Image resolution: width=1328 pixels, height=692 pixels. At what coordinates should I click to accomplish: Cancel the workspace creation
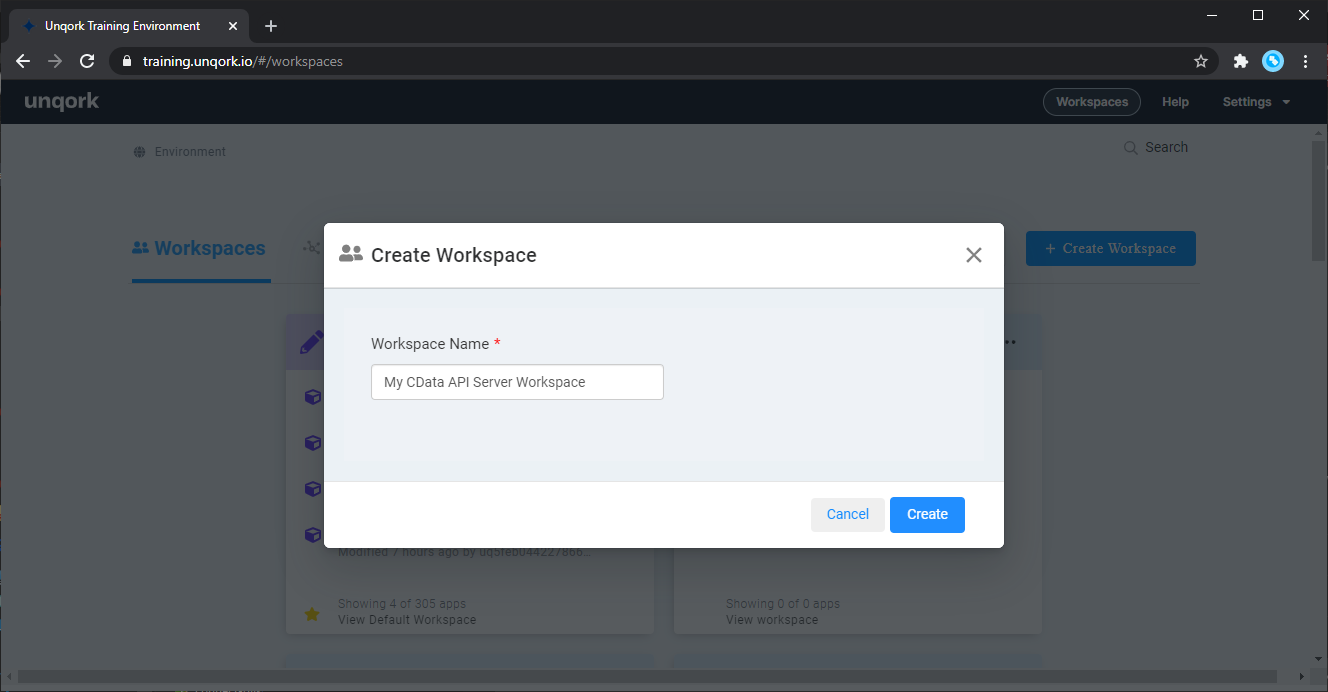point(847,514)
